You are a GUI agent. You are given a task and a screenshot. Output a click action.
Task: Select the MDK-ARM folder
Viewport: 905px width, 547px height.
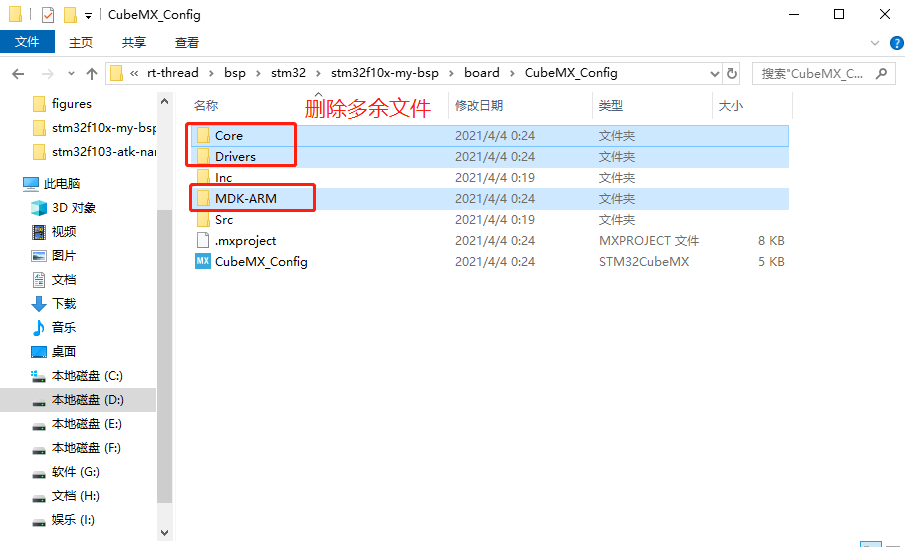point(489,198)
